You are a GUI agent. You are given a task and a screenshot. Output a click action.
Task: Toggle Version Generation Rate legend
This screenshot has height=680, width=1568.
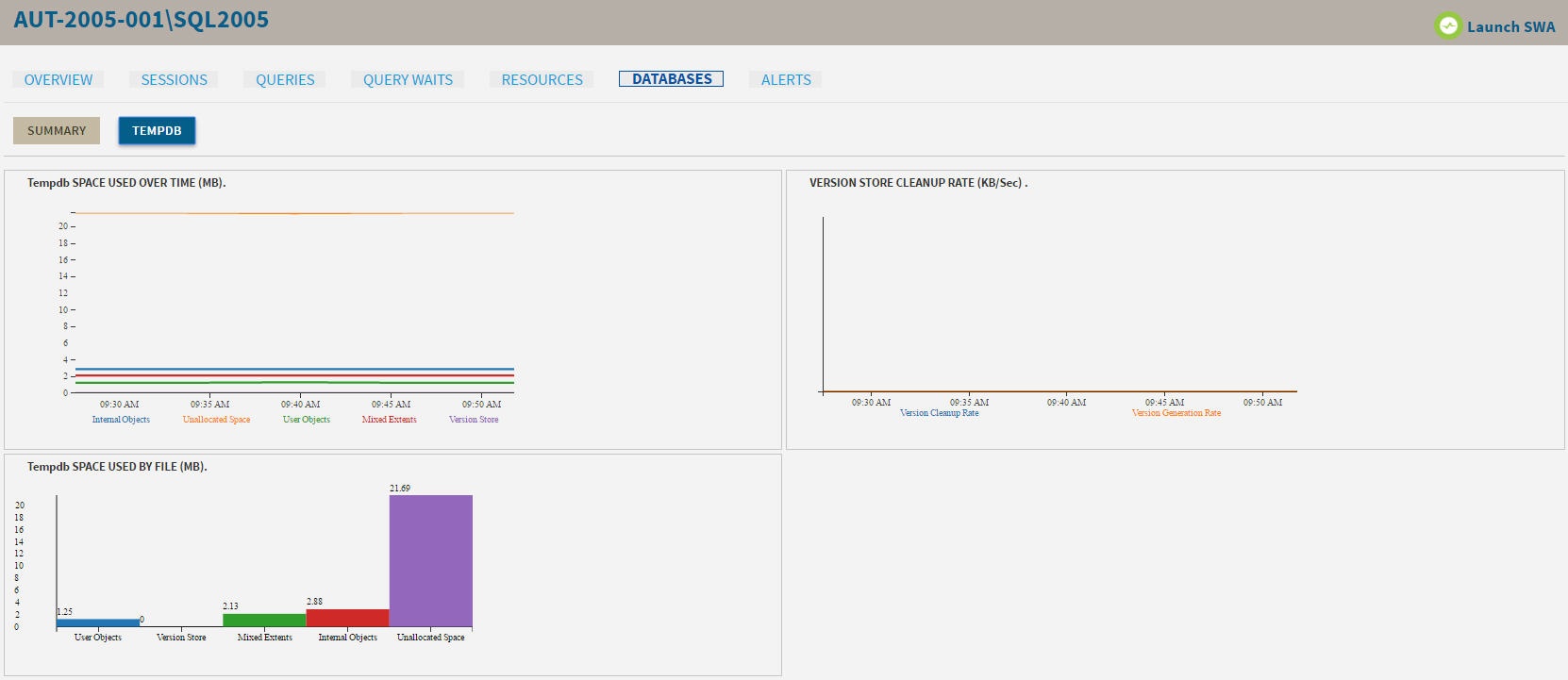[x=1176, y=413]
